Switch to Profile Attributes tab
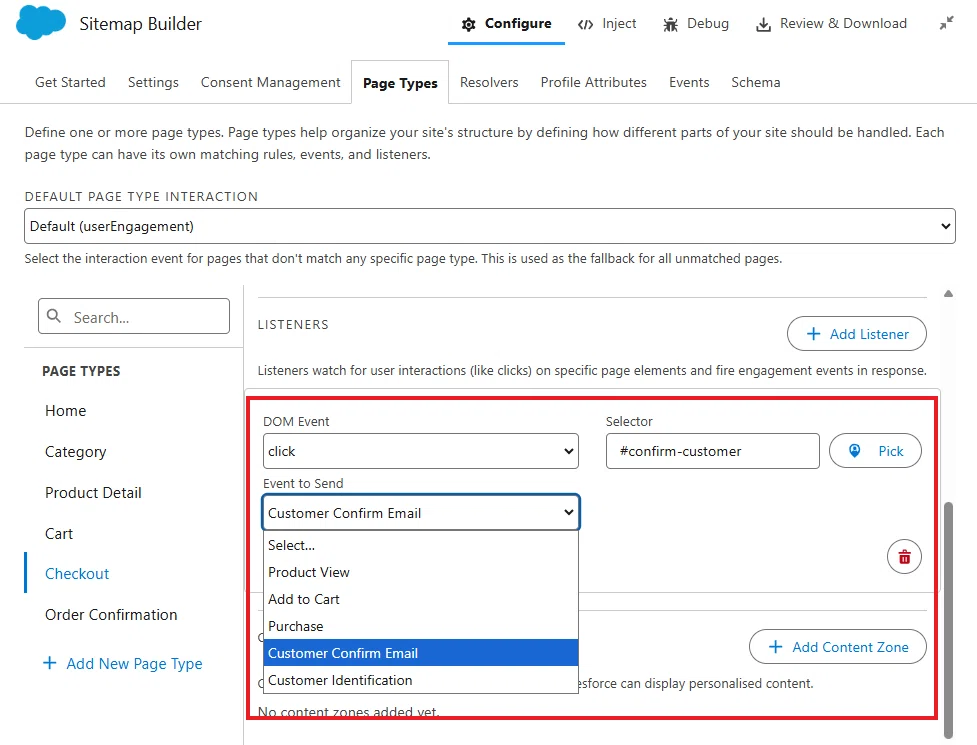Viewport: 977px width, 745px height. 594,82
